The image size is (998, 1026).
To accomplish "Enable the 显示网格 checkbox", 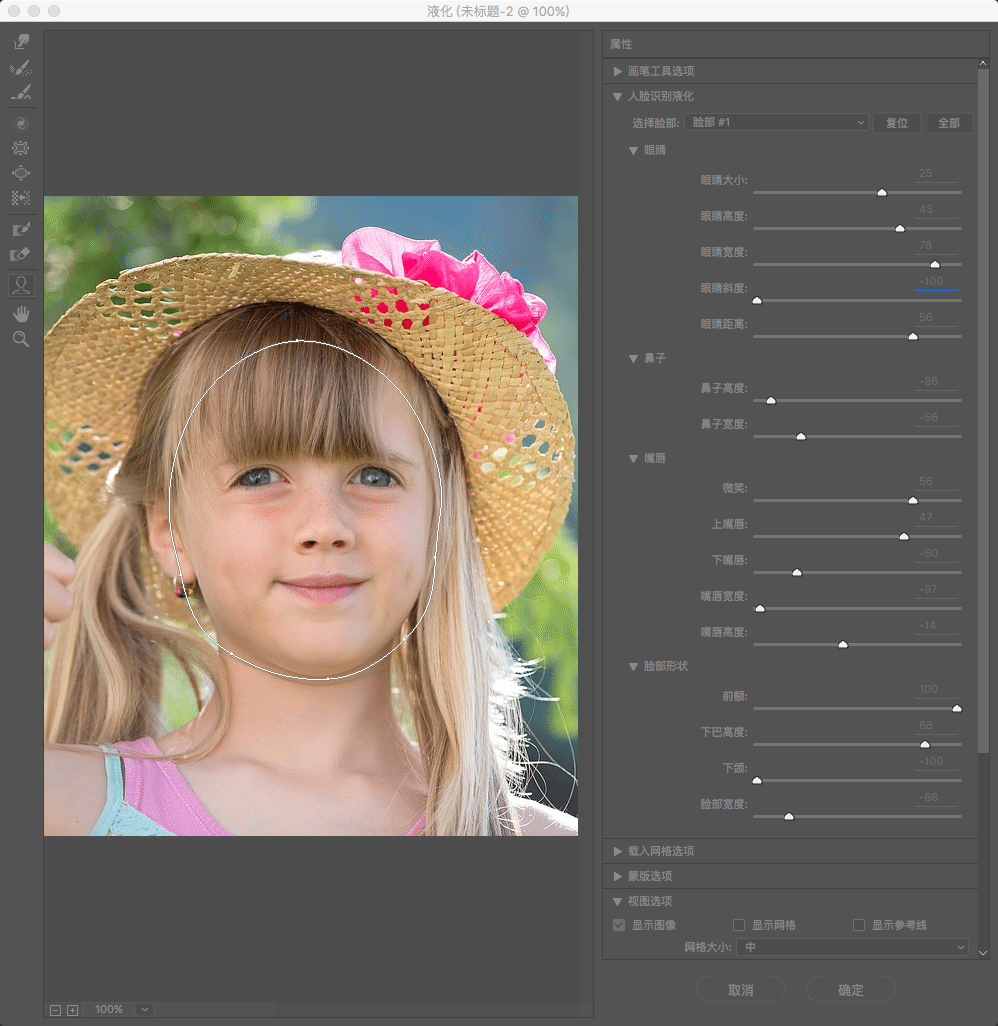I will pyautogui.click(x=739, y=925).
